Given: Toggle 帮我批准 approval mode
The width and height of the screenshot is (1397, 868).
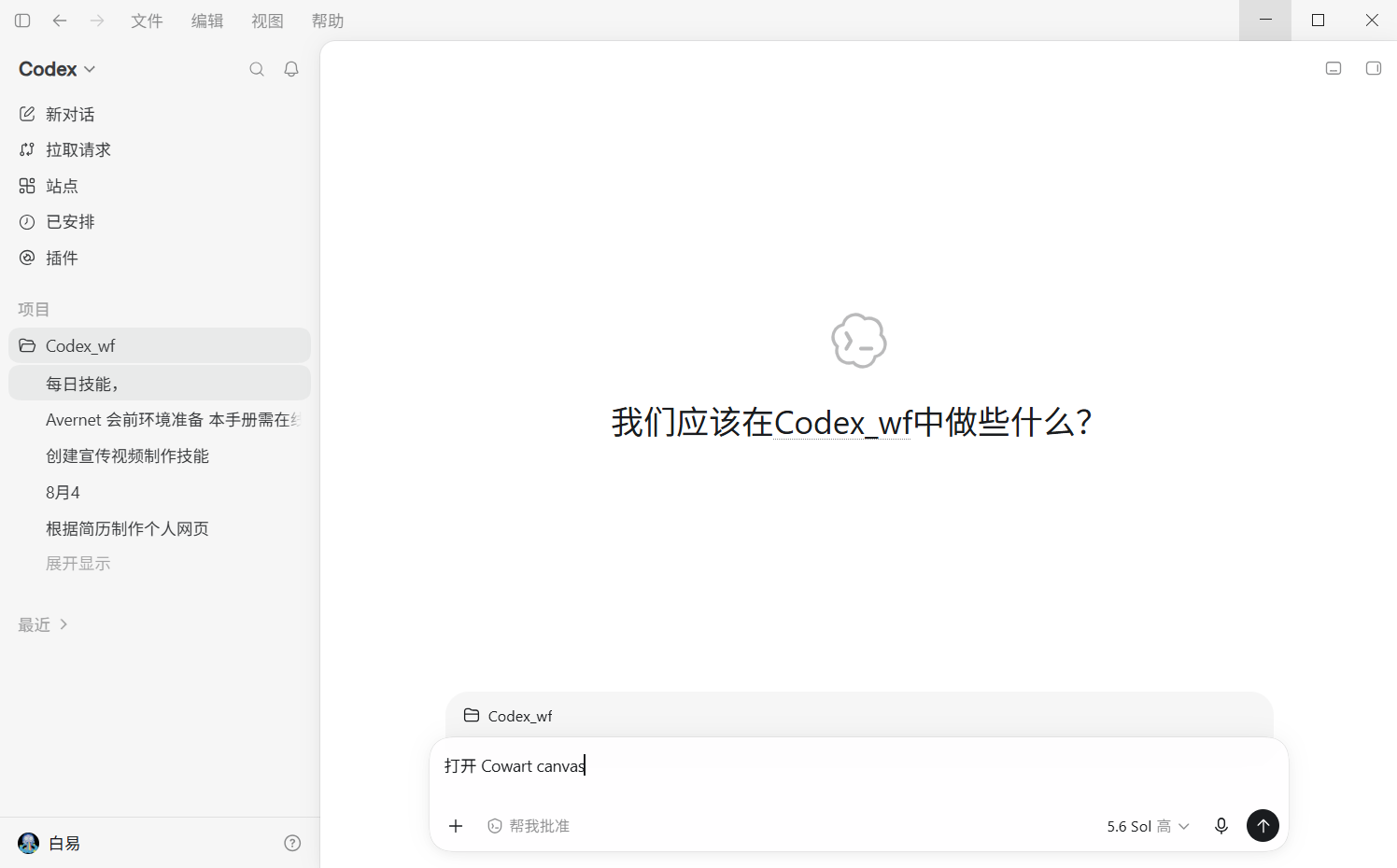Looking at the screenshot, I should click(529, 826).
